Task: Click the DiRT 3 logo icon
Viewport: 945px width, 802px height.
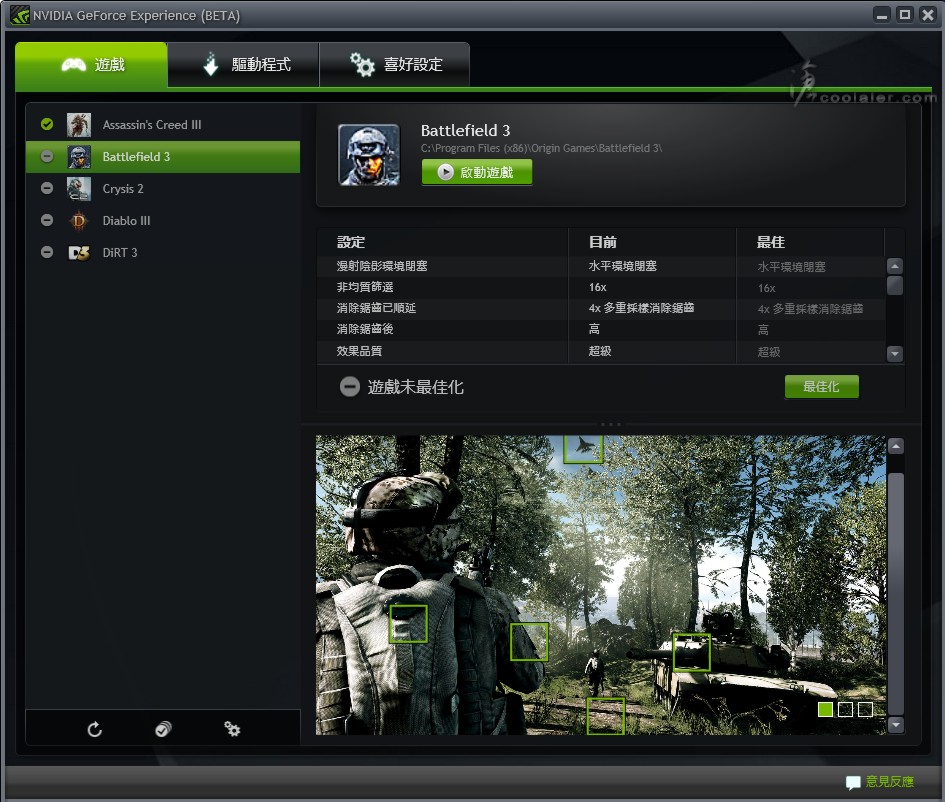Action: click(79, 252)
